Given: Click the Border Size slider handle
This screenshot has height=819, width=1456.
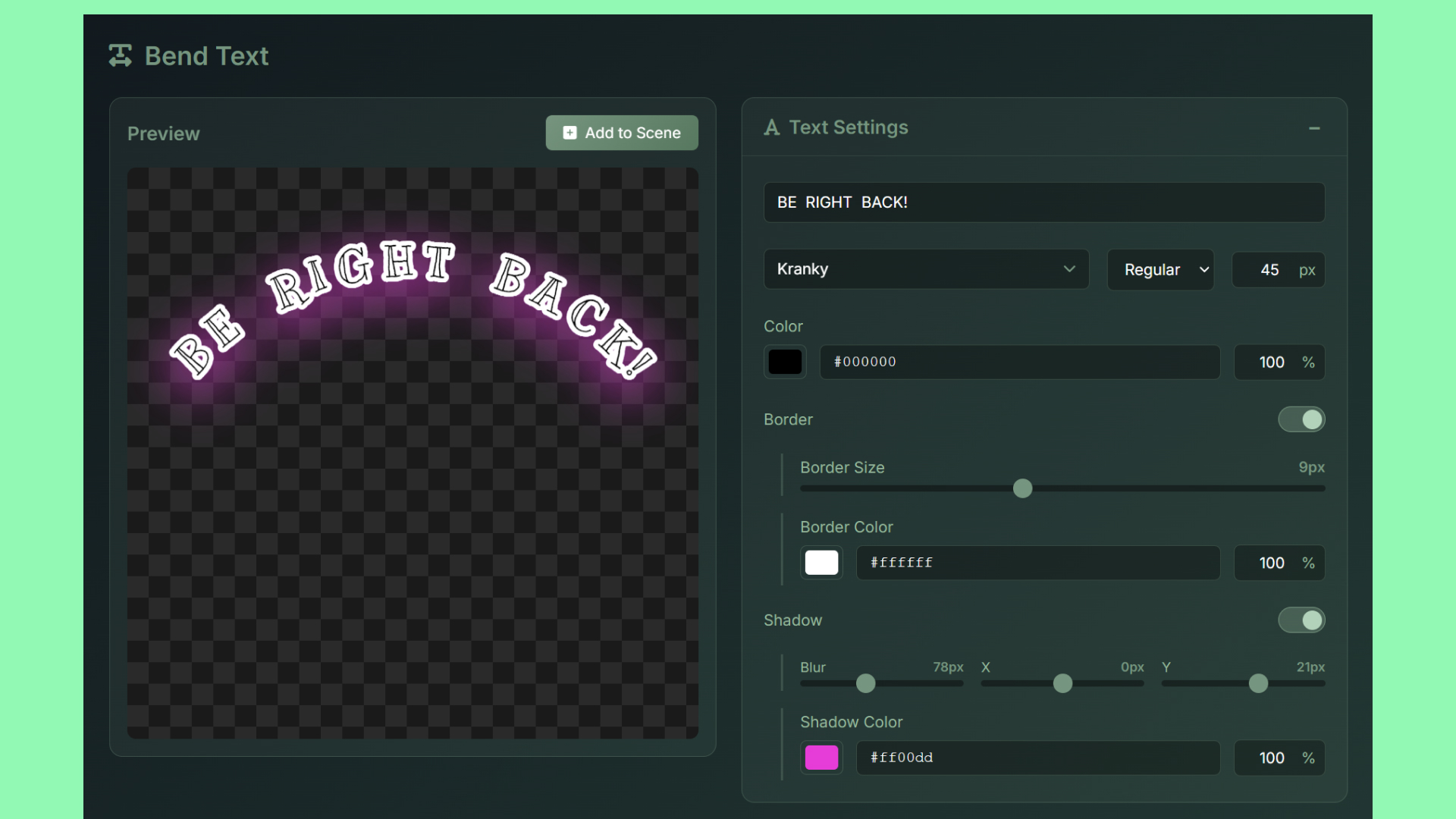Looking at the screenshot, I should click(x=1022, y=488).
